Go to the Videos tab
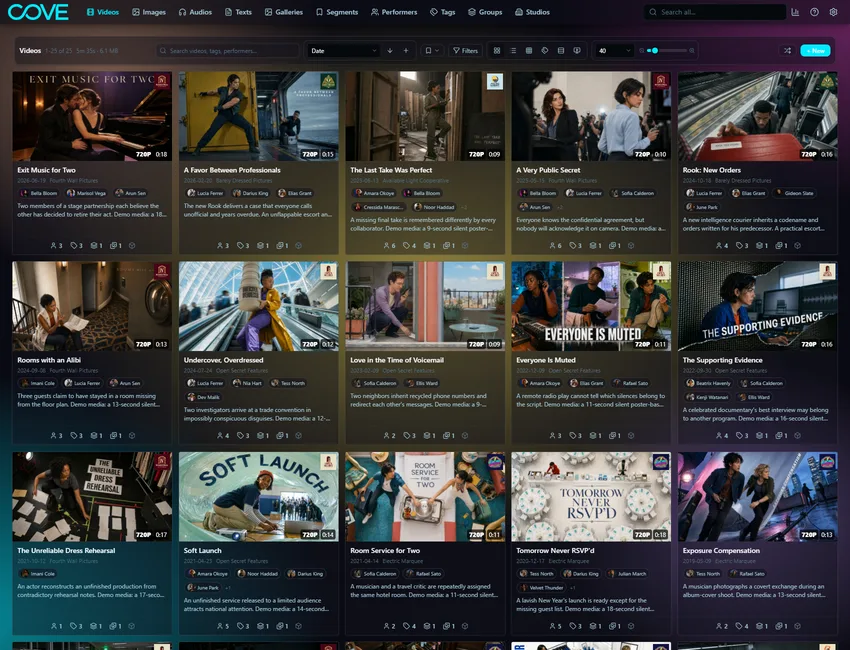850x650 pixels. [103, 12]
